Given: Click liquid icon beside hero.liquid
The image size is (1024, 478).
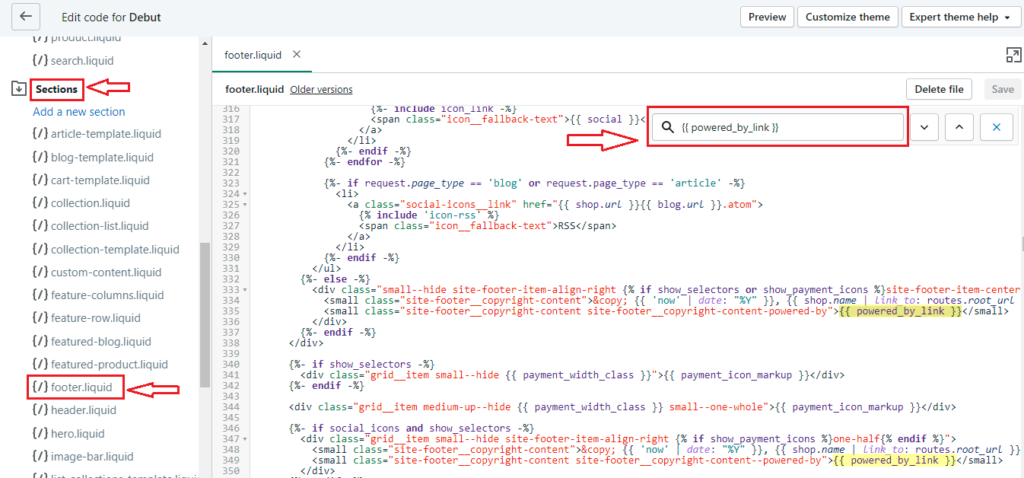Looking at the screenshot, I should coord(40,434).
